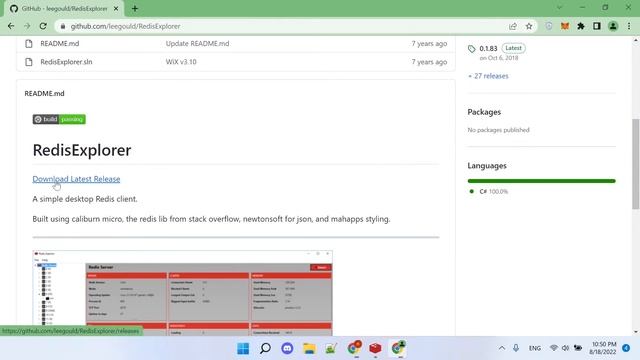Switch ENG input language
Viewport: 640px width, 360px height.
coord(535,348)
